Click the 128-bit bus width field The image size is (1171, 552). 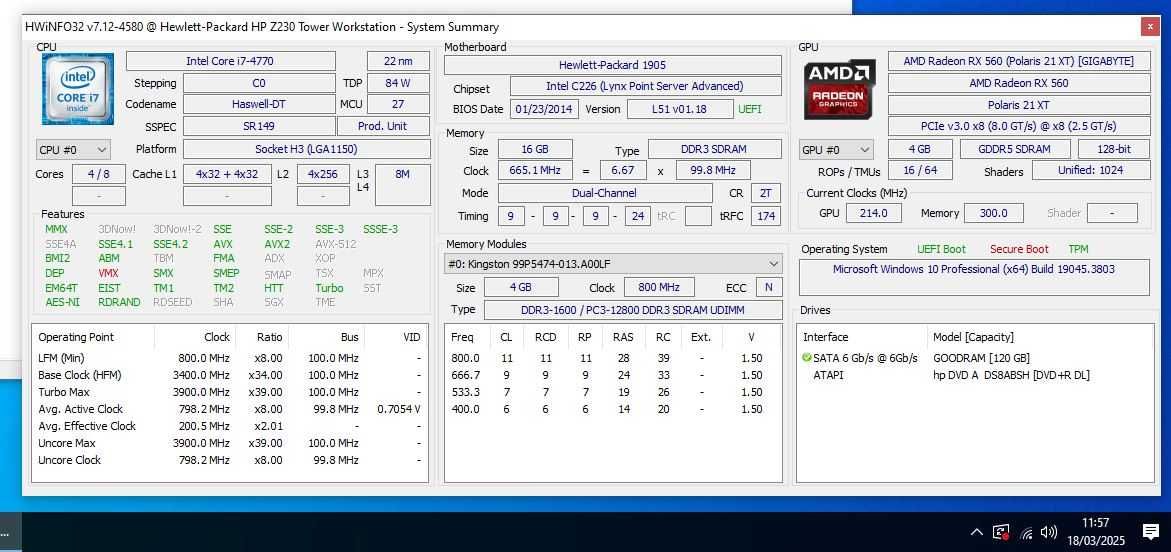1113,149
